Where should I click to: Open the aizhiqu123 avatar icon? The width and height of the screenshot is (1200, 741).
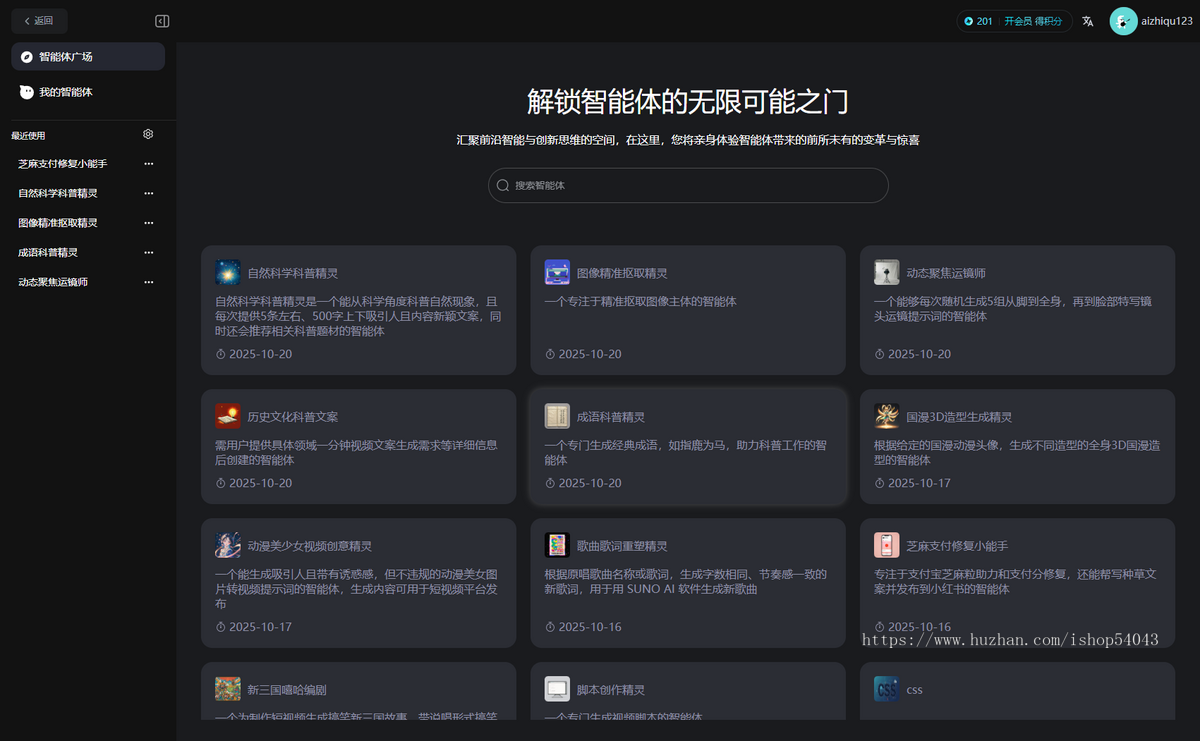coord(1122,20)
